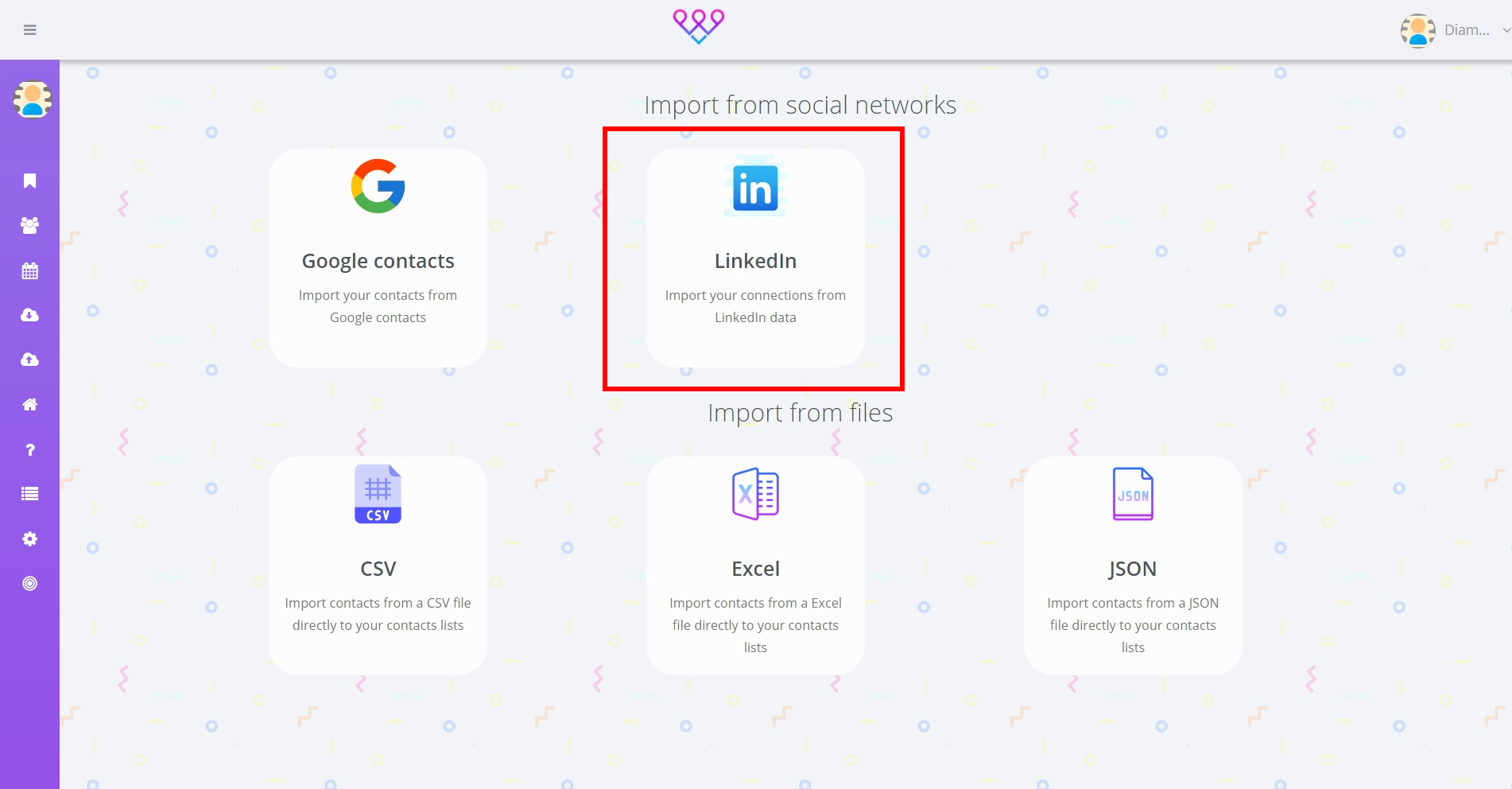Viewport: 1512px width, 789px height.
Task: Click 'Import contacts from a JSON' description
Action: point(1133,625)
